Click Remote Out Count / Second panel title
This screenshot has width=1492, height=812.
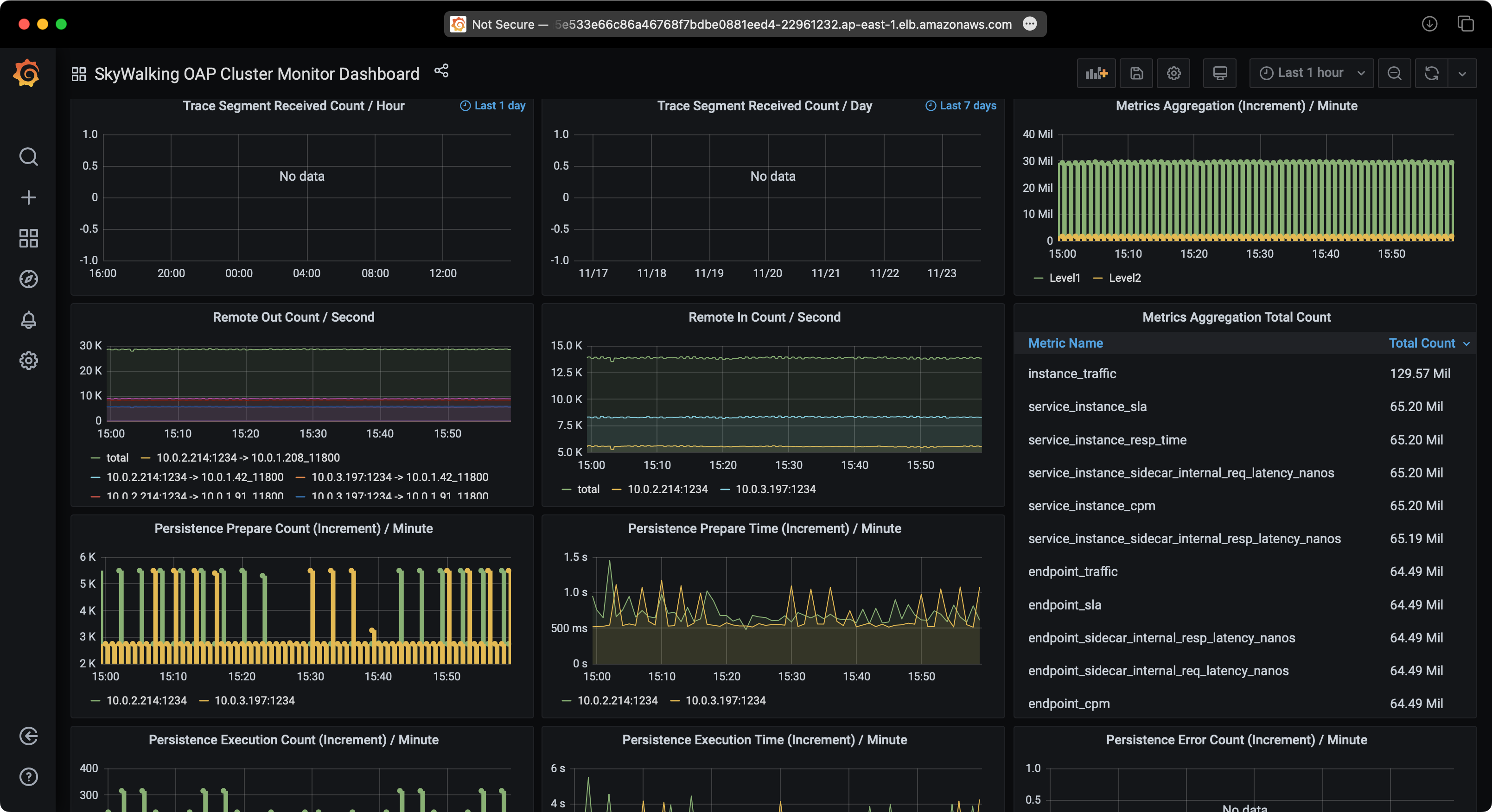[293, 317]
